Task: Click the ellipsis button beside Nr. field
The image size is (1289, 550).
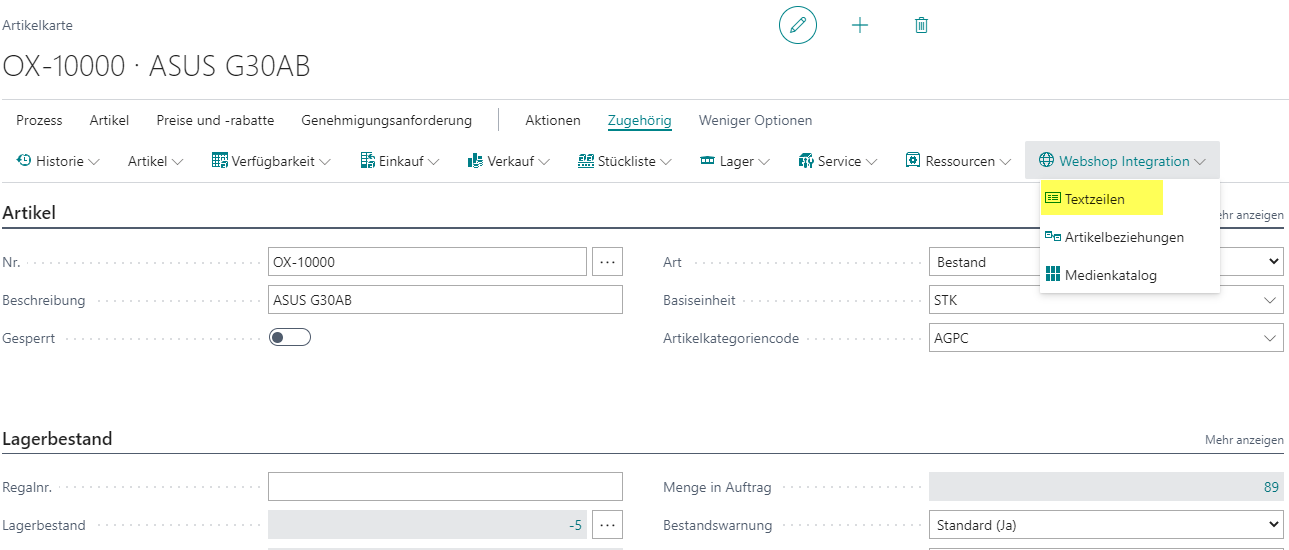Action: pyautogui.click(x=607, y=262)
